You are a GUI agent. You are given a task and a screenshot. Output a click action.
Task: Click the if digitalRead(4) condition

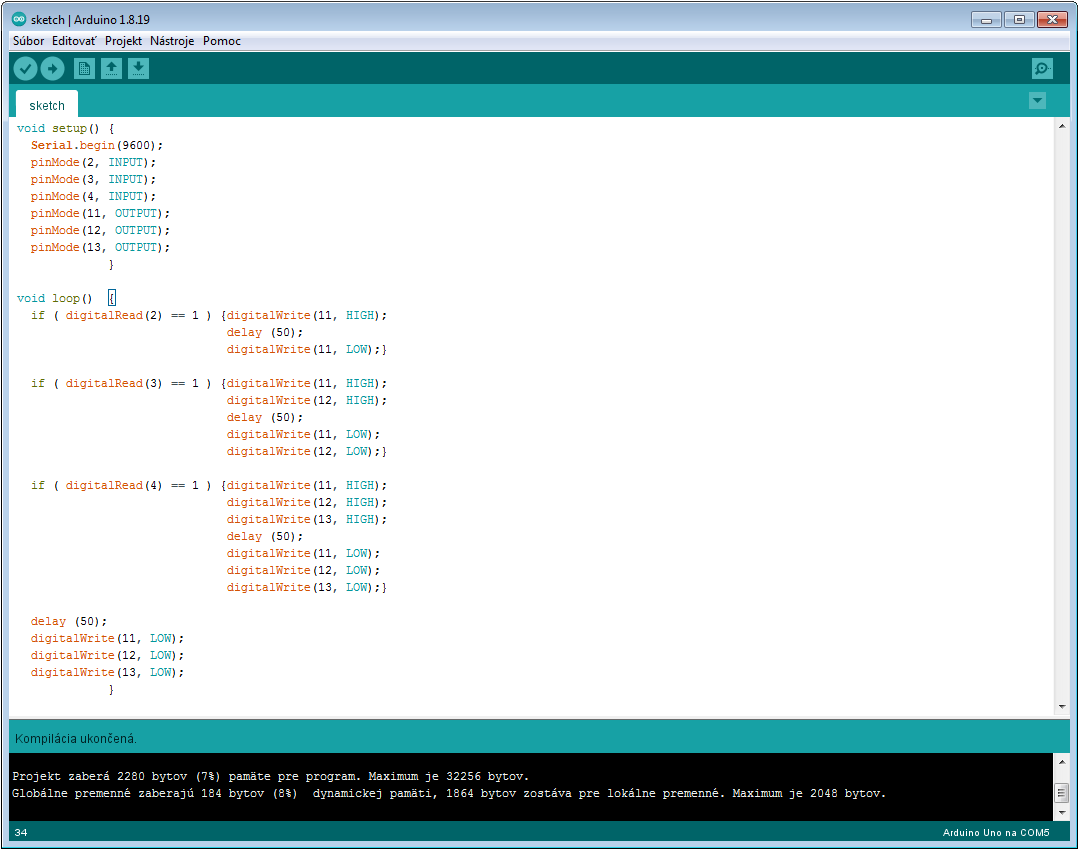(121, 486)
